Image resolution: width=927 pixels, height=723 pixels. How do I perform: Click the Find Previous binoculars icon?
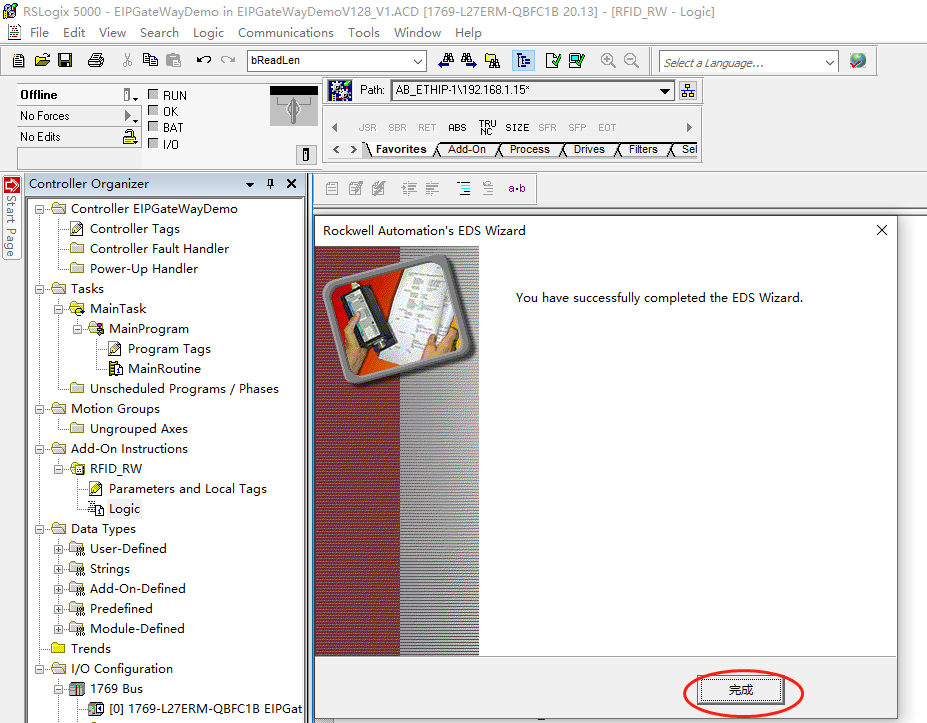tap(446, 61)
